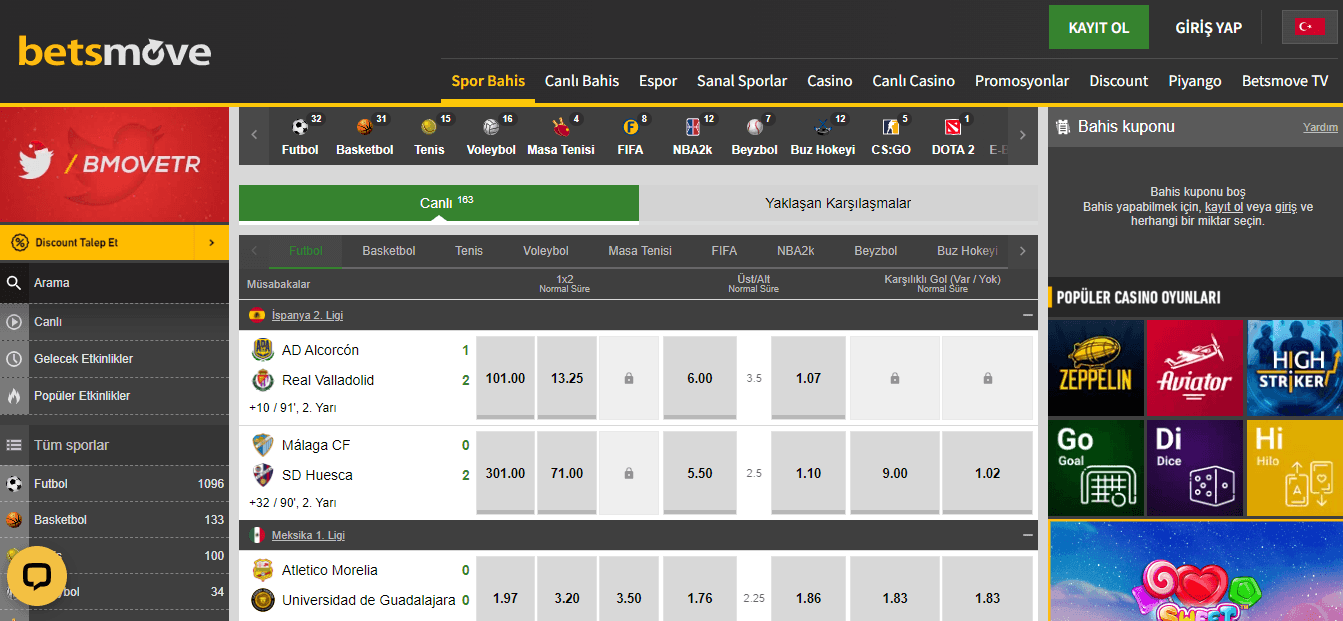
Task: Select the Beyzbol sport icon in carousel
Action: (x=754, y=136)
